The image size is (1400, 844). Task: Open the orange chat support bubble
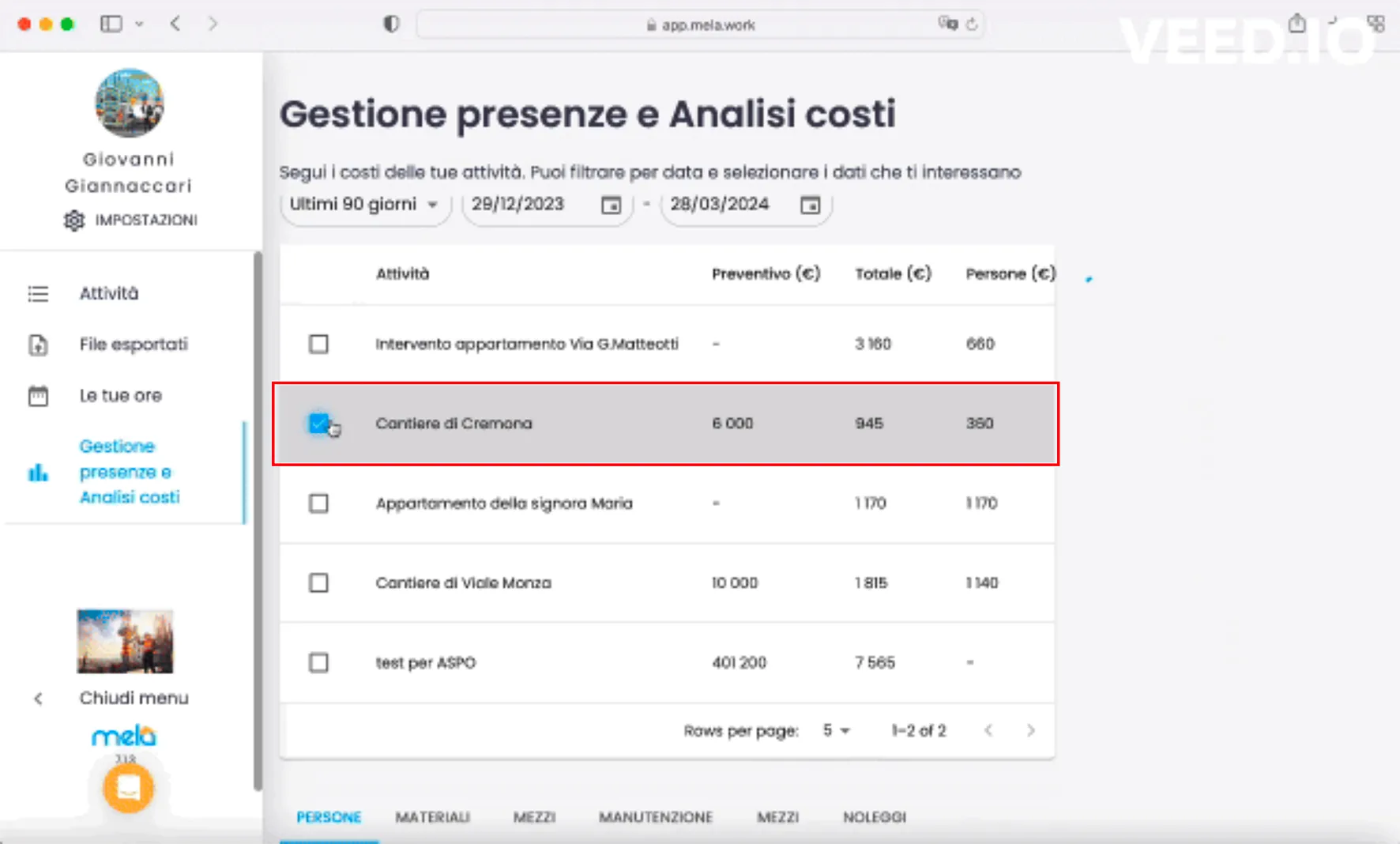[128, 787]
